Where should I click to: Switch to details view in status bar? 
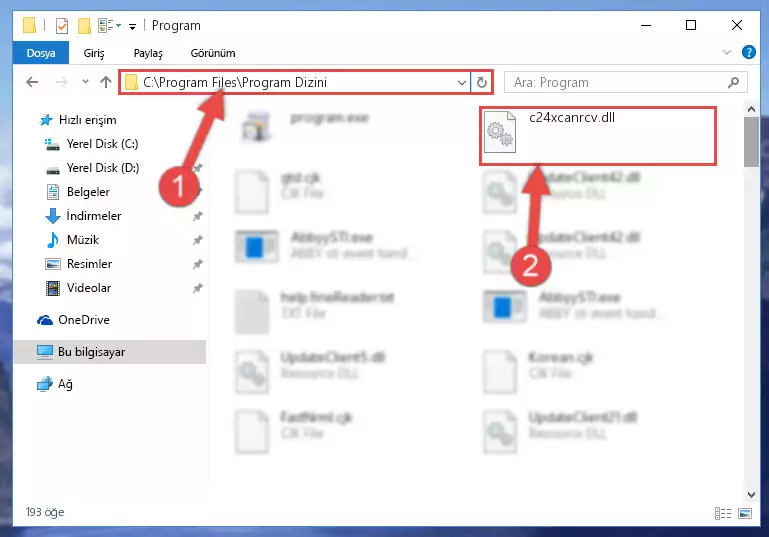(723, 513)
